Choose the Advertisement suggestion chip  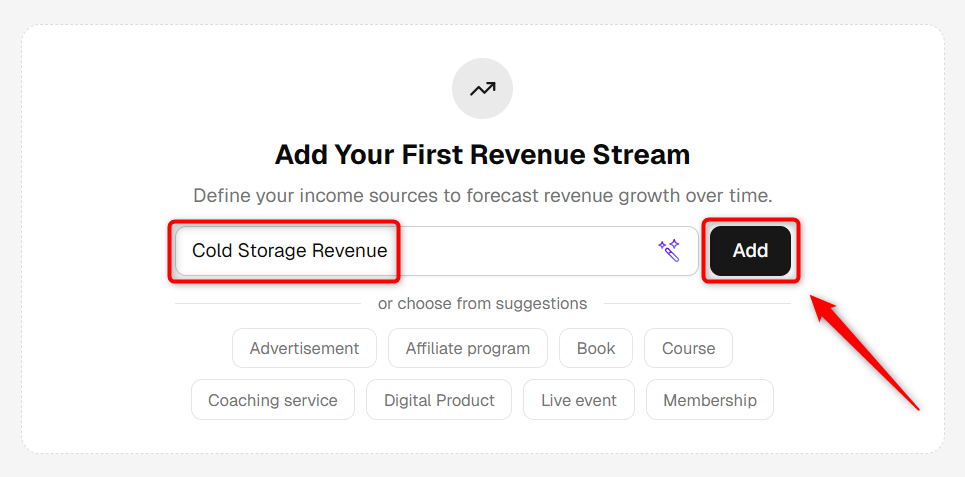pos(304,348)
